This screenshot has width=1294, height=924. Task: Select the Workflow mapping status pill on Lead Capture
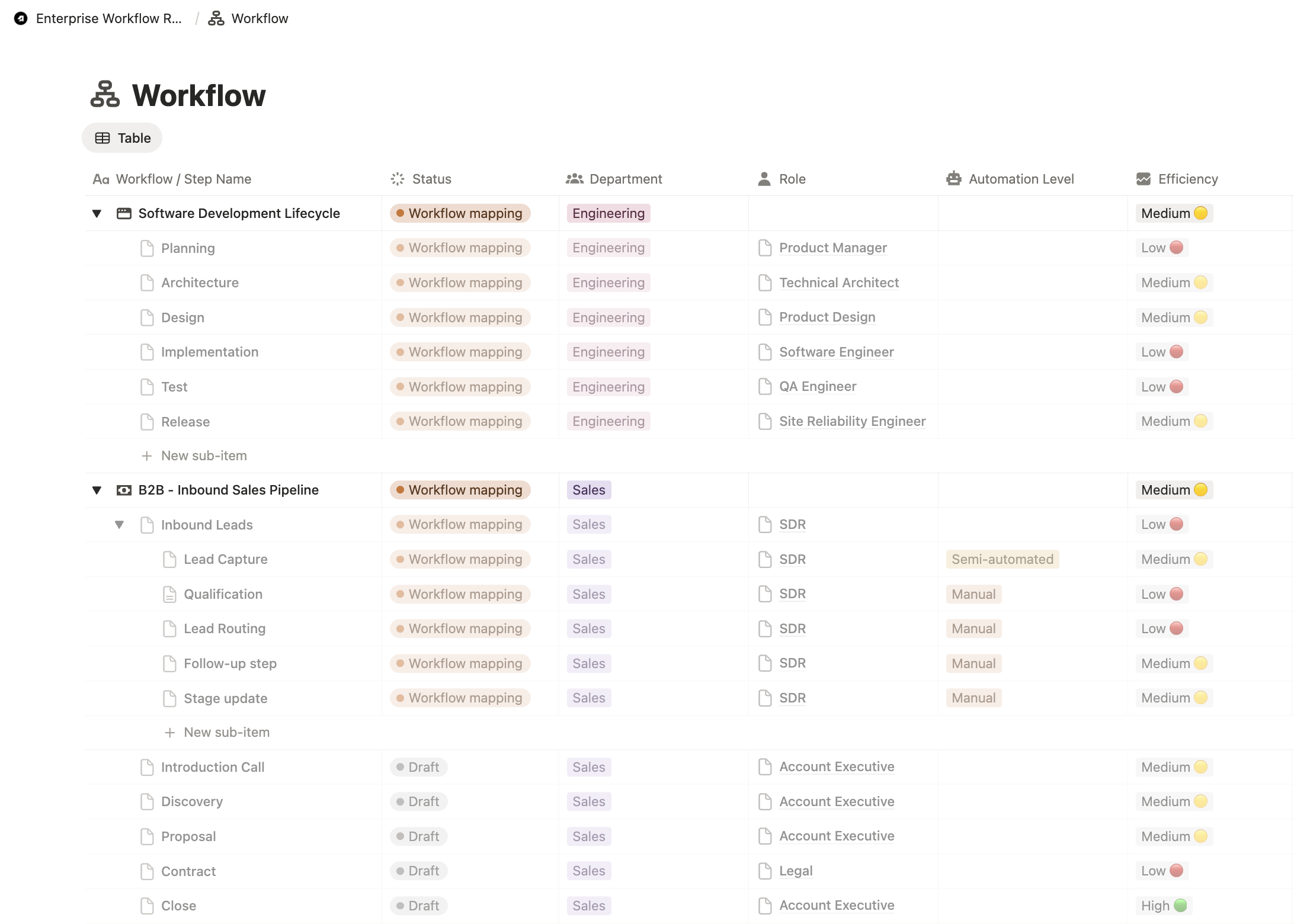[x=460, y=559]
